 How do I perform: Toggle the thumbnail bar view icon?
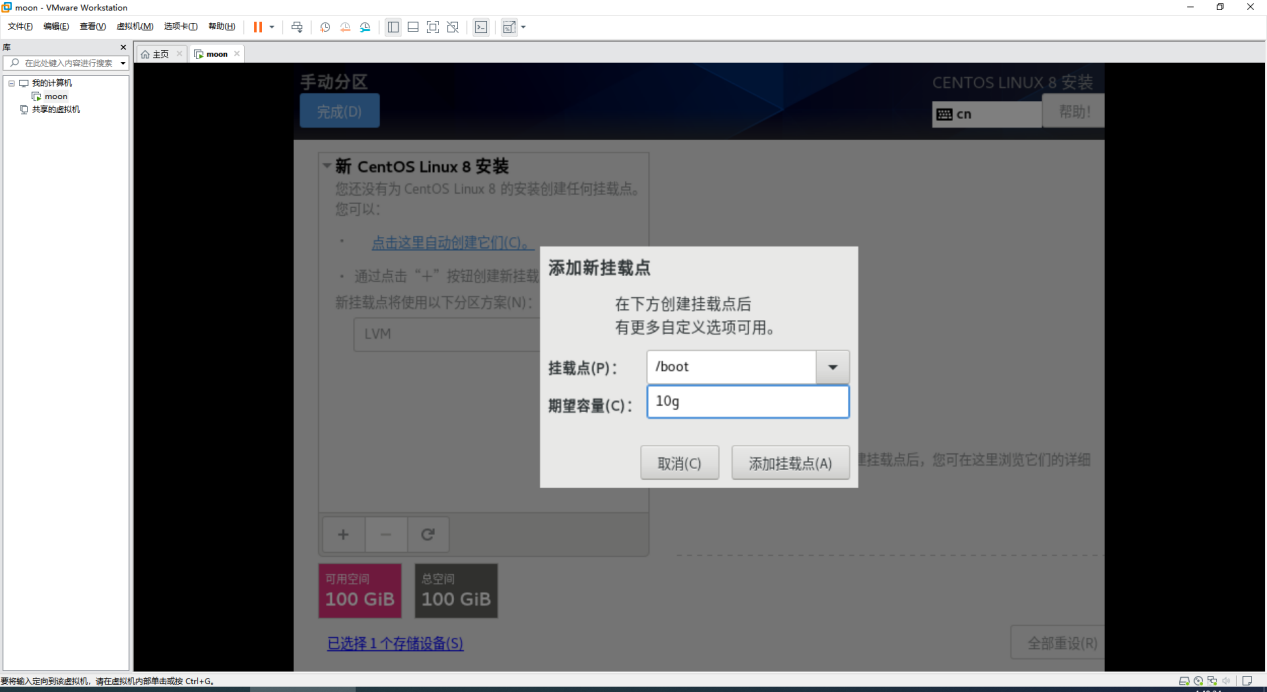pos(413,27)
